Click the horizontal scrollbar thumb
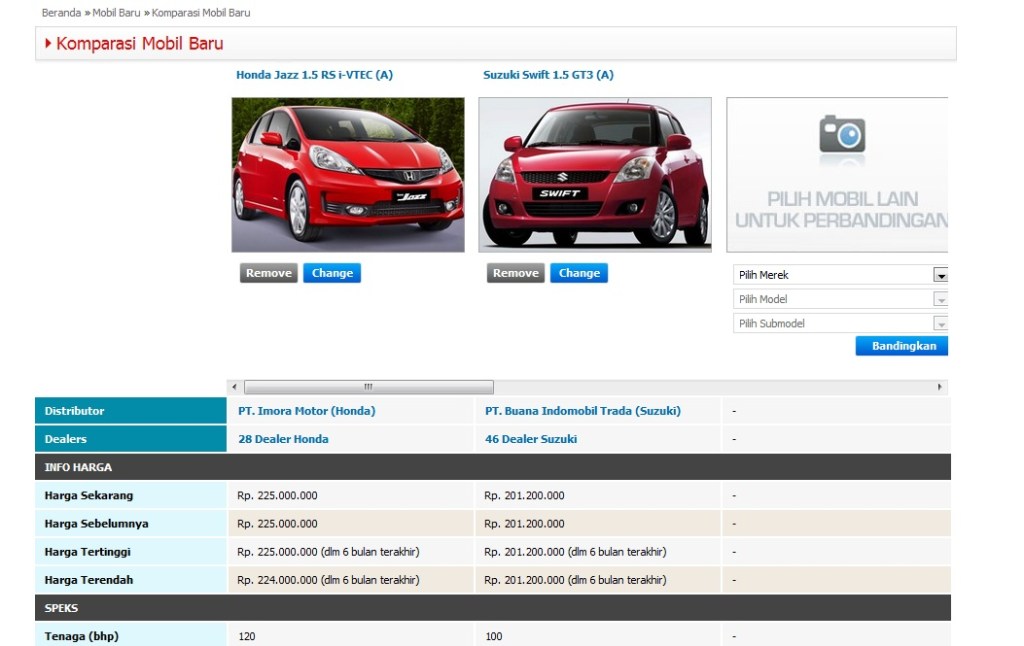1024x646 pixels. pyautogui.click(x=368, y=387)
